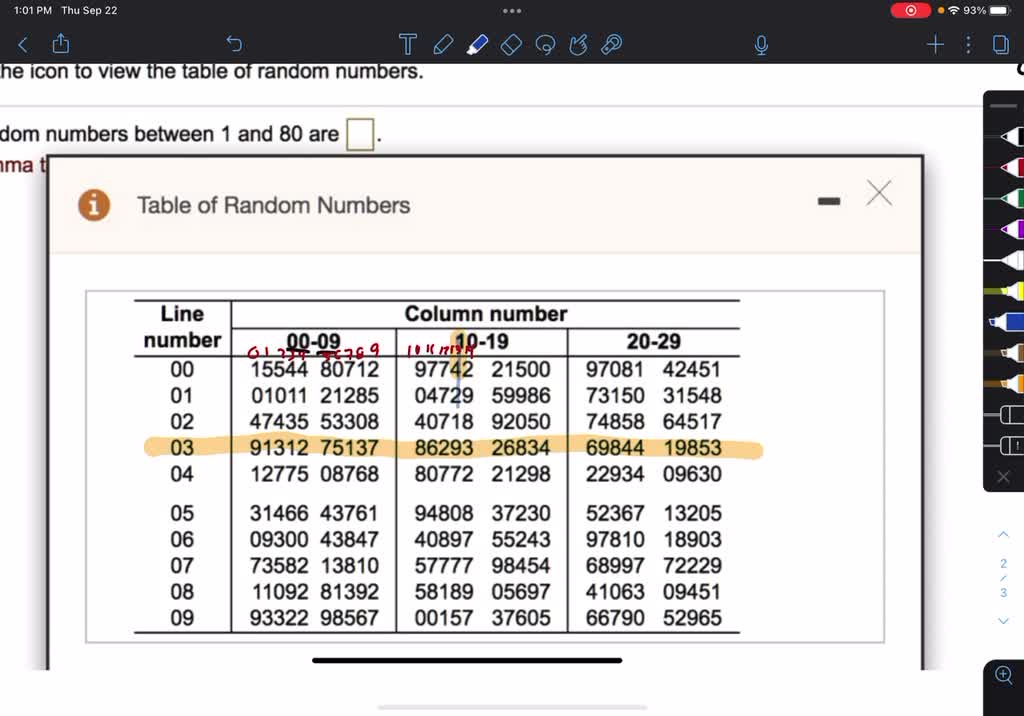Select the Pencil drawing tool
Viewport: 1024px width, 716px height.
[x=443, y=44]
